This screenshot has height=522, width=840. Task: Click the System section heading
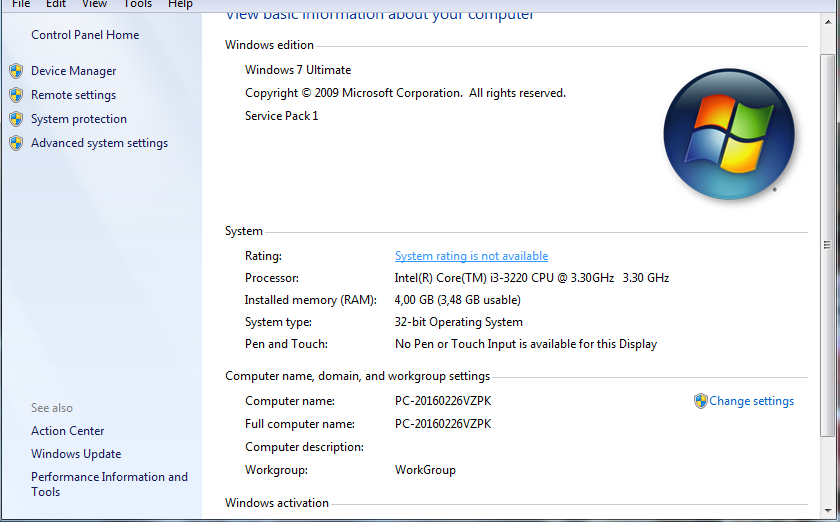tap(244, 232)
